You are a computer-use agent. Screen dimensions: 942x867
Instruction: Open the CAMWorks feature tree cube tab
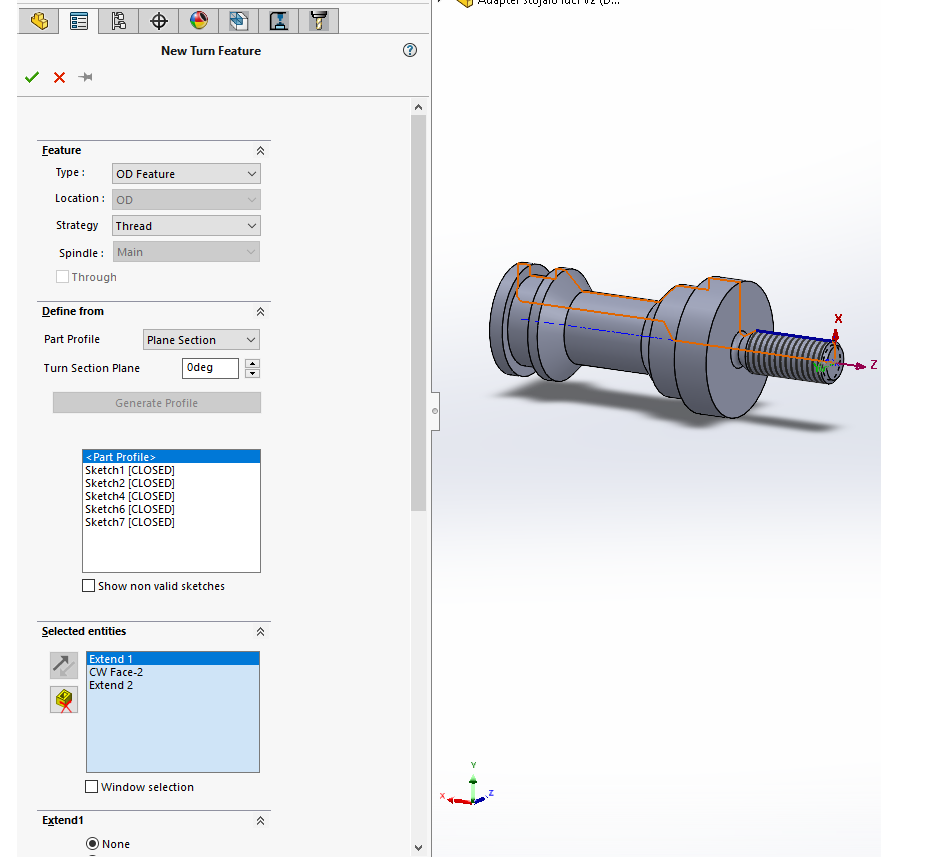tap(238, 20)
